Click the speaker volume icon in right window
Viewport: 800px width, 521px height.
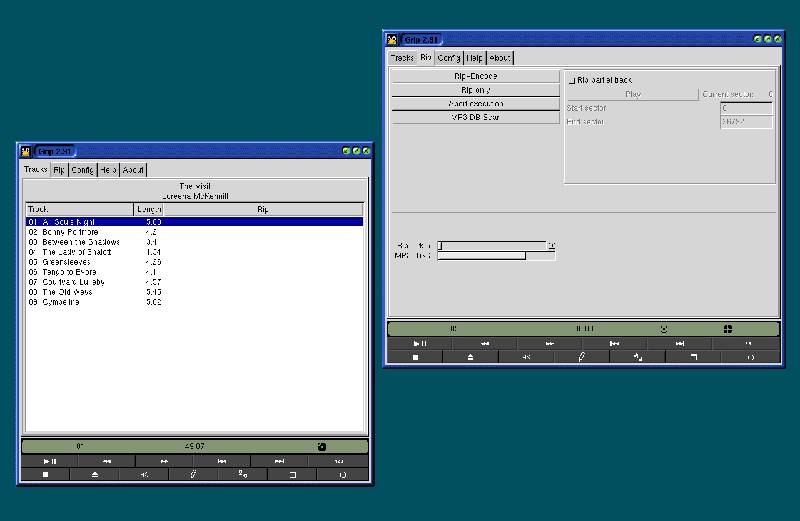pyautogui.click(x=525, y=357)
